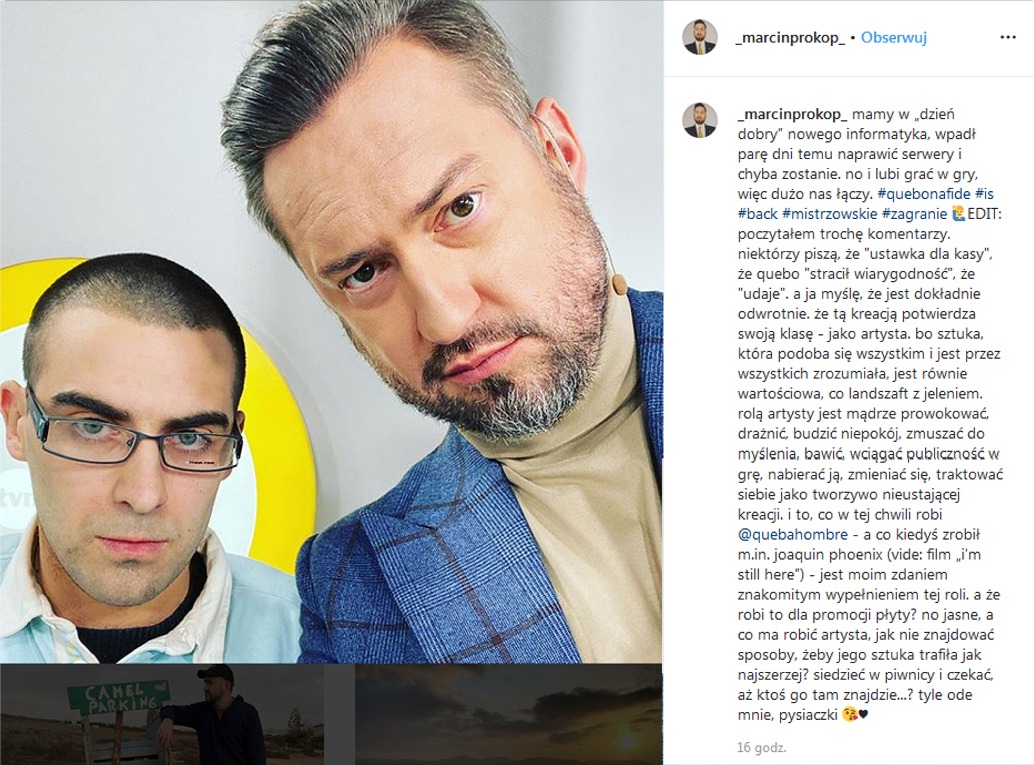The height and width of the screenshot is (765, 1034).
Task: Click the header profile avatar
Action: pyautogui.click(x=700, y=37)
